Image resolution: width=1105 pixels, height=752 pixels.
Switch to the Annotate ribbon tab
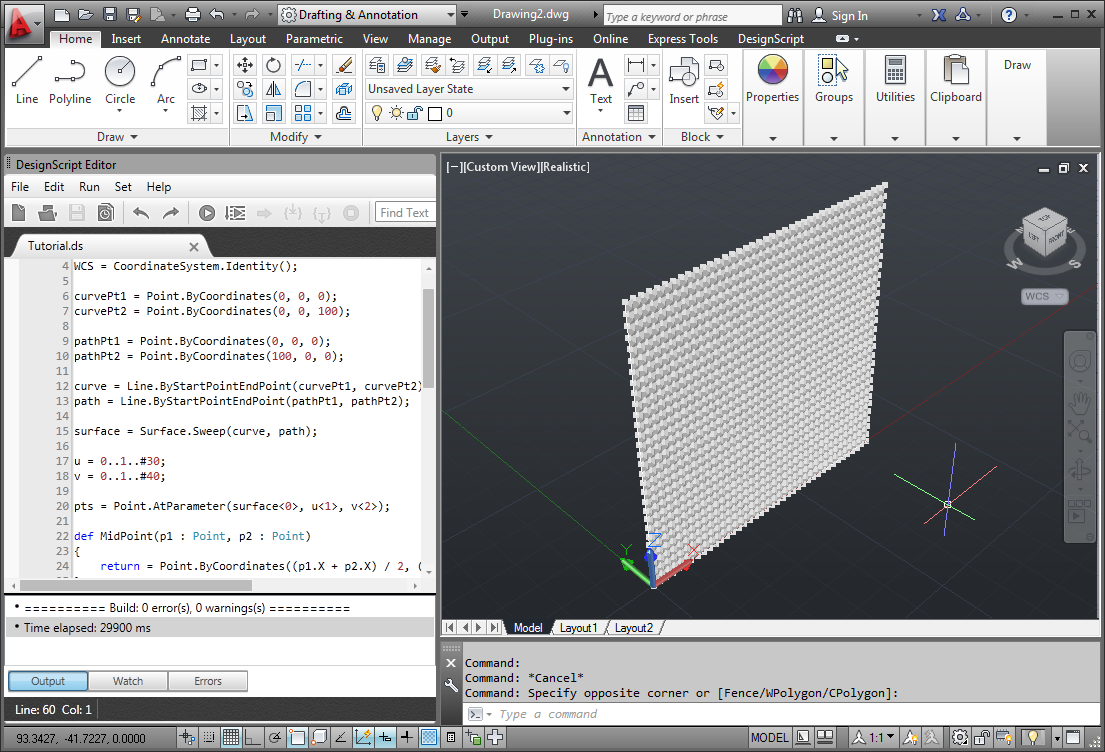click(186, 39)
